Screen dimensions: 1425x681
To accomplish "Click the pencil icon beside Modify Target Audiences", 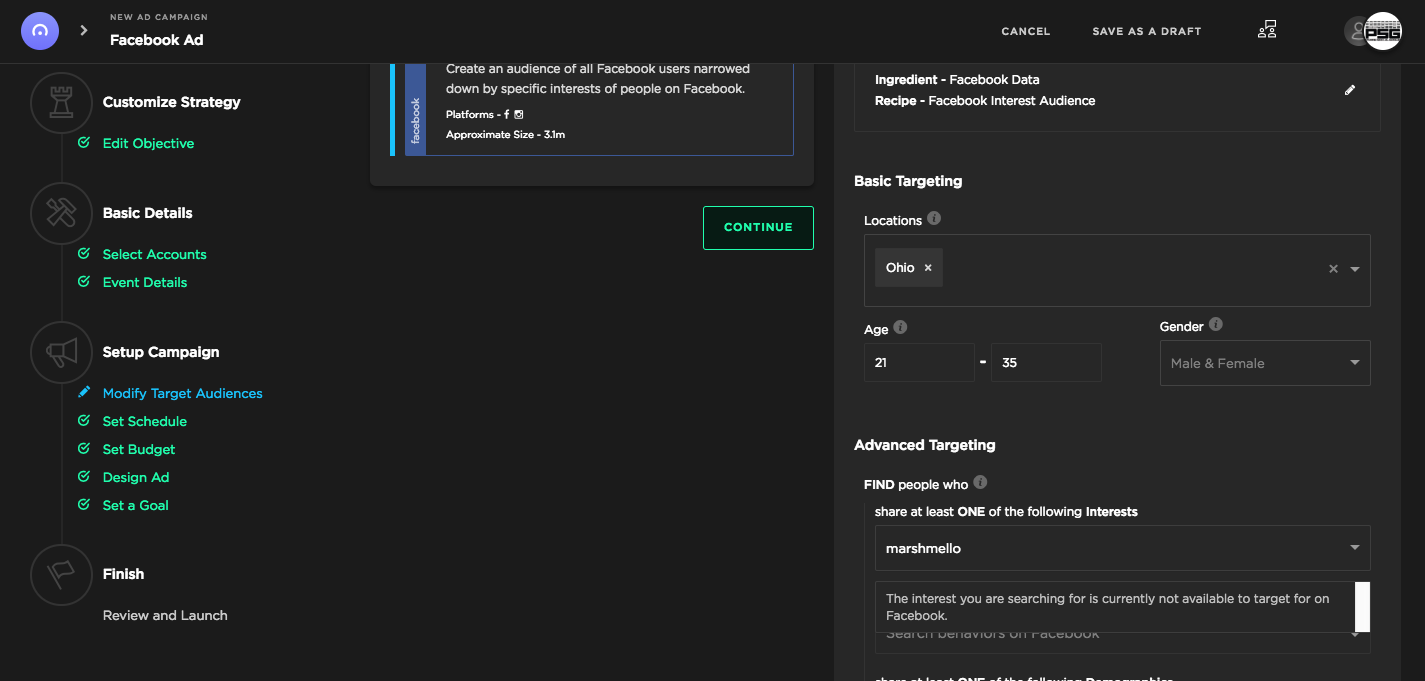I will [x=84, y=393].
